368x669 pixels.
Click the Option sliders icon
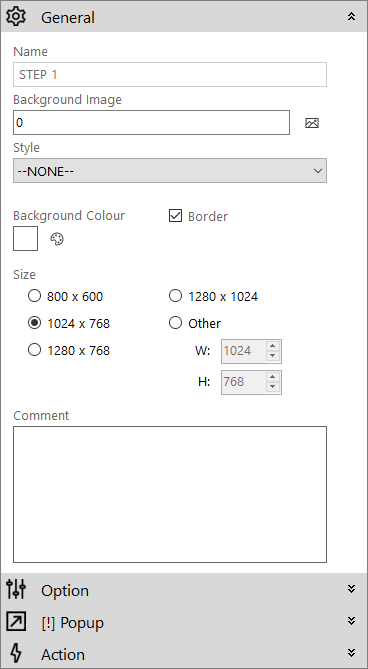[16, 590]
